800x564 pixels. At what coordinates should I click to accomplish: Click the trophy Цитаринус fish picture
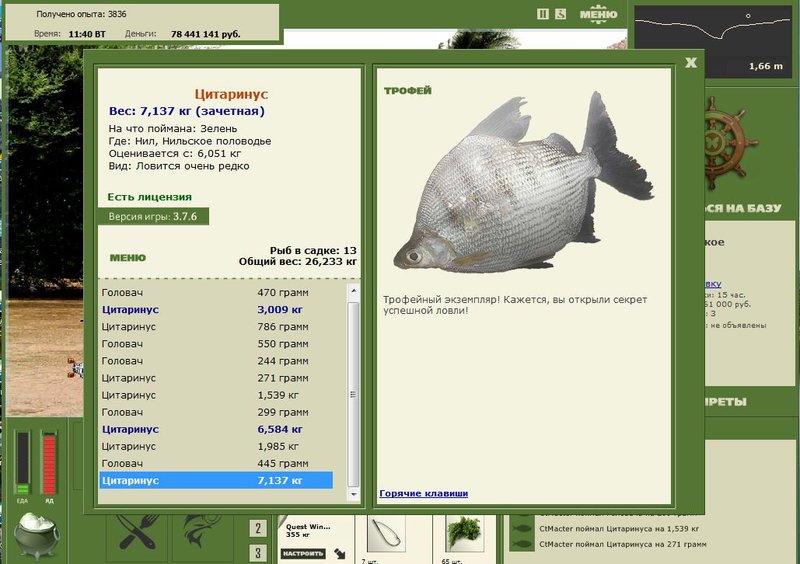[523, 184]
